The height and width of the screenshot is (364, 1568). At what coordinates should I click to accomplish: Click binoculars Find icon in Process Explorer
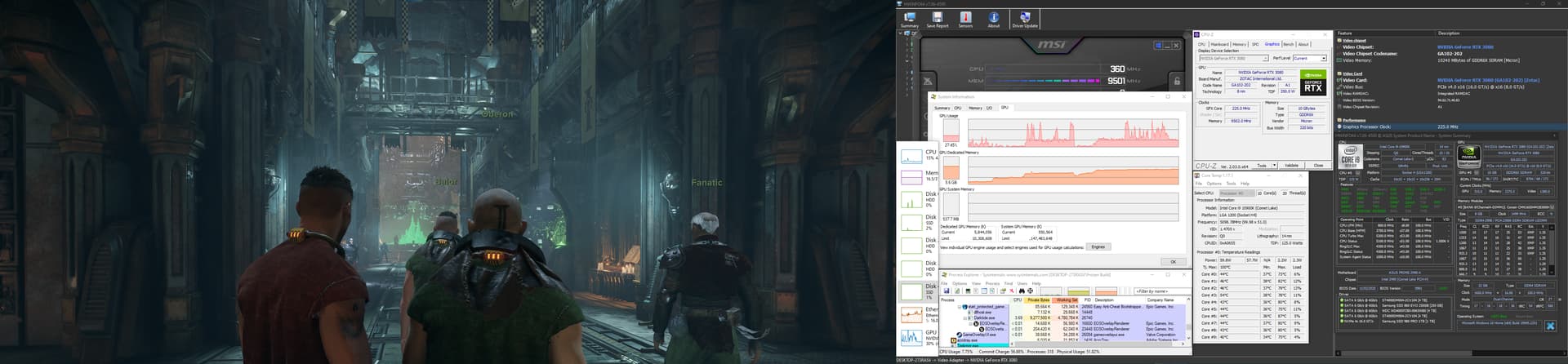(x=1022, y=291)
